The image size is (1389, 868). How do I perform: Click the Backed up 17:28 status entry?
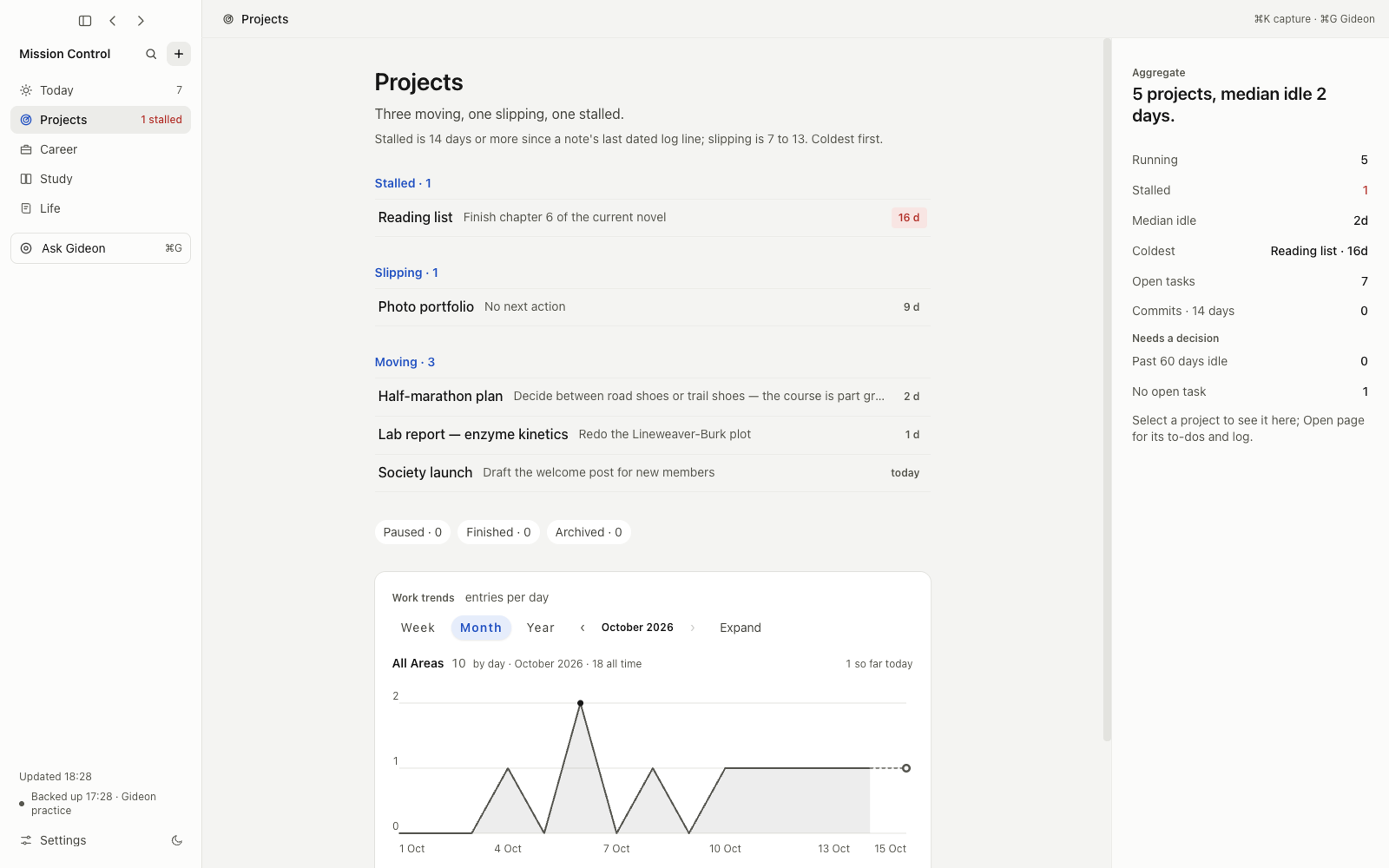[94, 803]
